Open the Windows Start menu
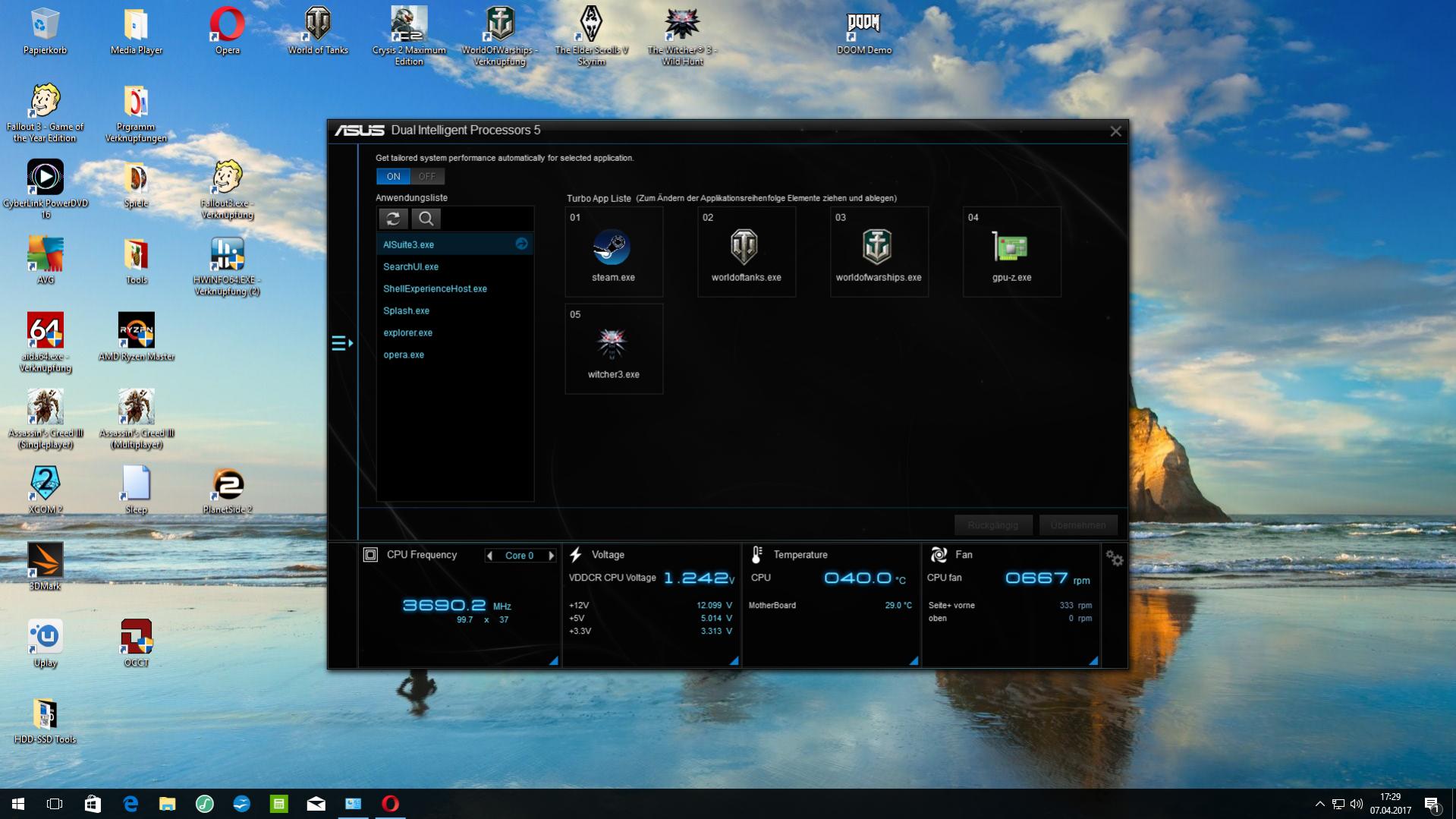Viewport: 1456px width, 819px height. click(x=18, y=804)
